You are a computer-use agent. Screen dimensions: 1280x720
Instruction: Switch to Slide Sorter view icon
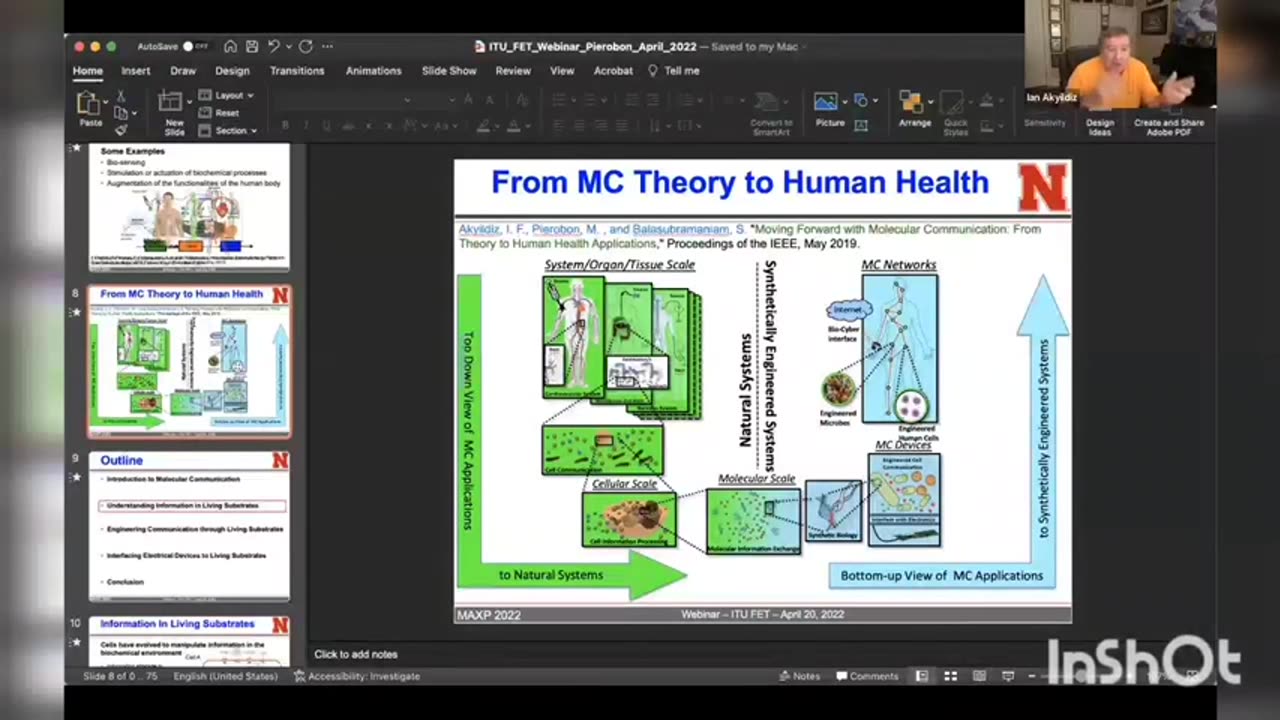(951, 676)
